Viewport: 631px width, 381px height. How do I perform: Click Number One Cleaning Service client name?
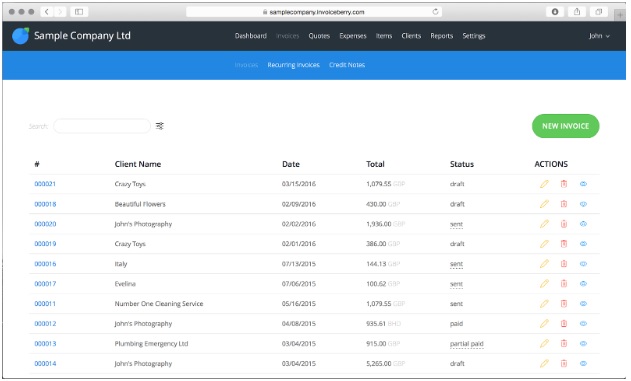point(159,304)
